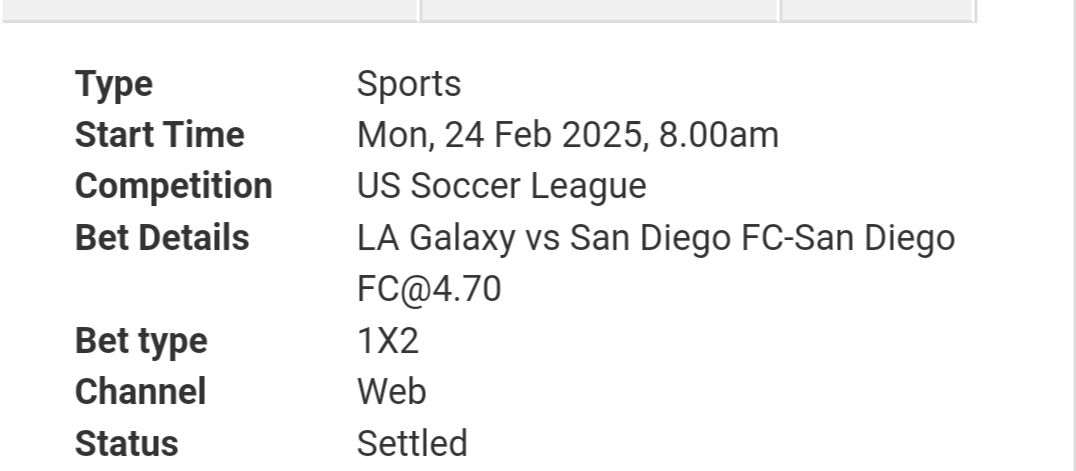Click the 8.00am time text
The width and height of the screenshot is (1076, 471).
pos(718,135)
